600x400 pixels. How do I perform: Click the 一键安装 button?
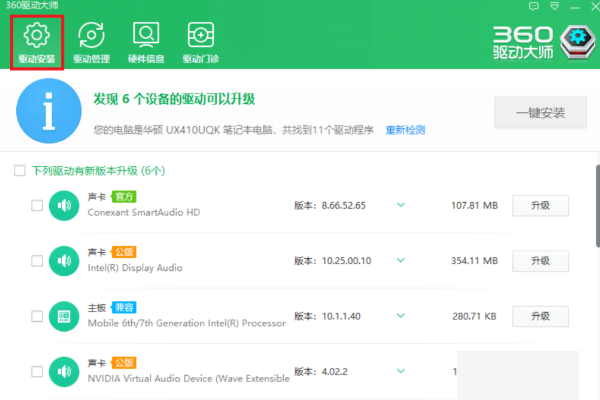coord(540,113)
